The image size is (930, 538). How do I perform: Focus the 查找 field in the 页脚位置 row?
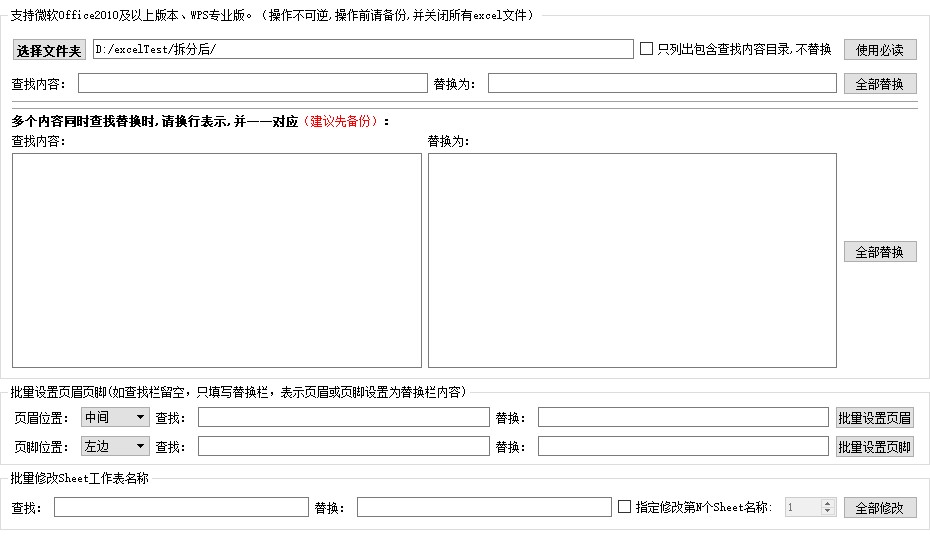(x=343, y=446)
